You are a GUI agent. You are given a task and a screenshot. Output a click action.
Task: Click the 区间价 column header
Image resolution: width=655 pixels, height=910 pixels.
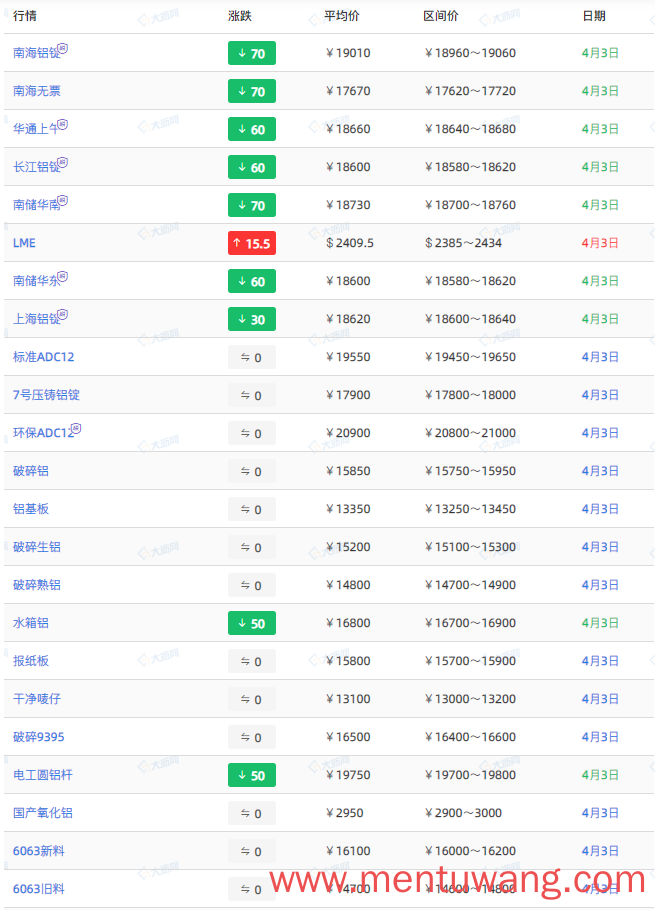[x=441, y=16]
